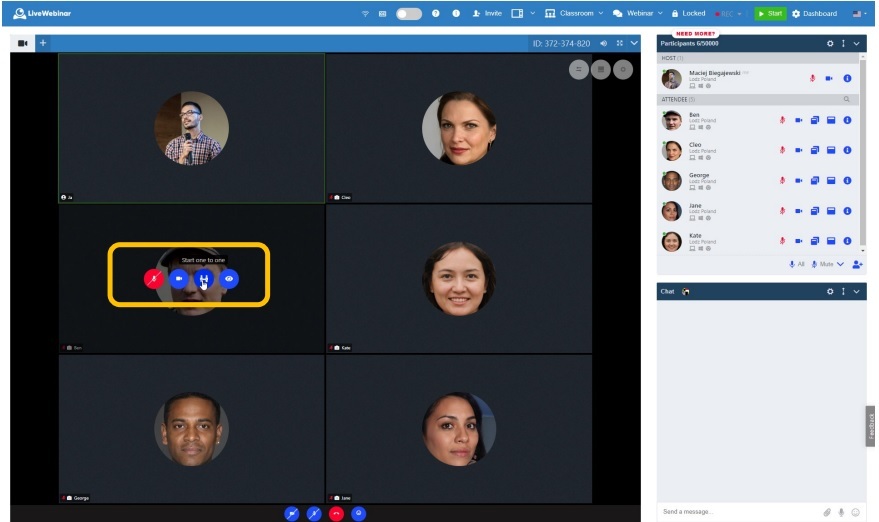Expand the Webinar dropdown in top bar

pos(638,14)
